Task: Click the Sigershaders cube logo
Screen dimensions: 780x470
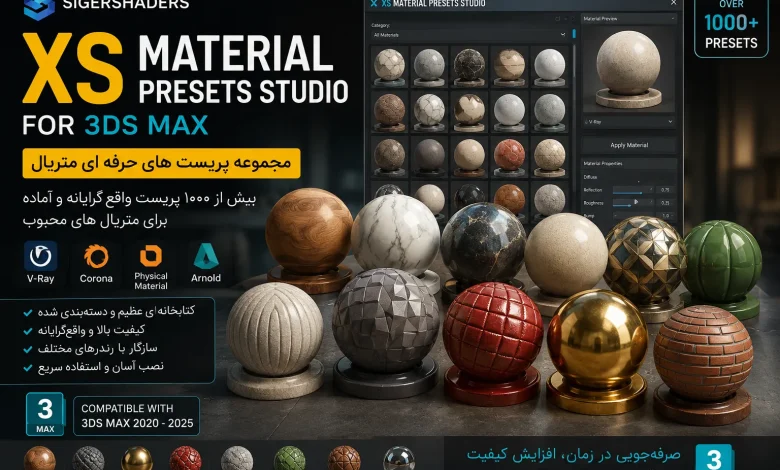Action: pos(39,8)
